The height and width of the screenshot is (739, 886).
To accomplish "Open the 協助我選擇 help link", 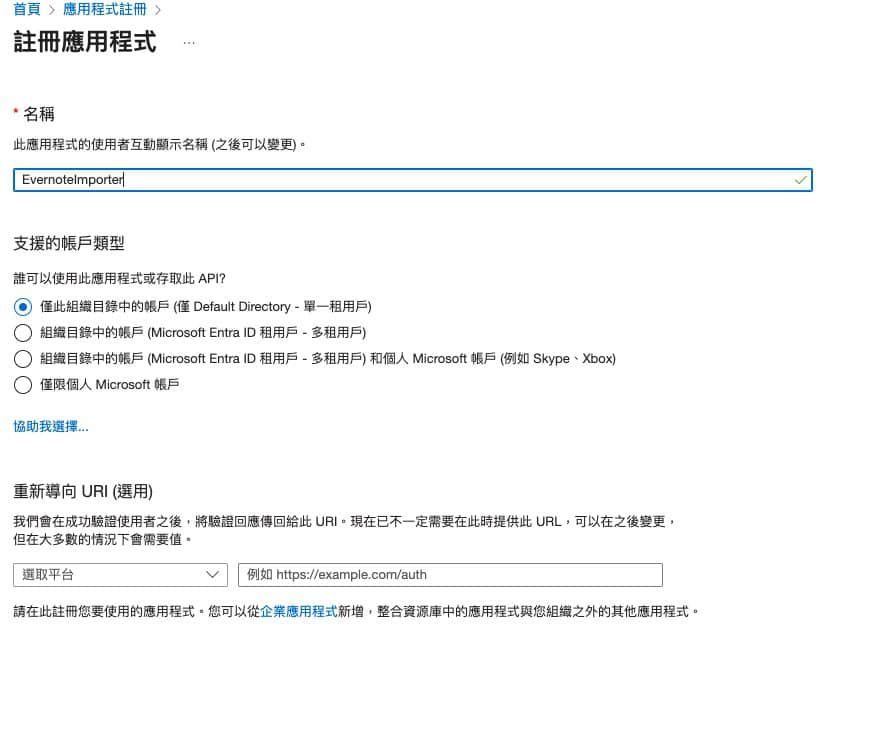I will click(50, 426).
